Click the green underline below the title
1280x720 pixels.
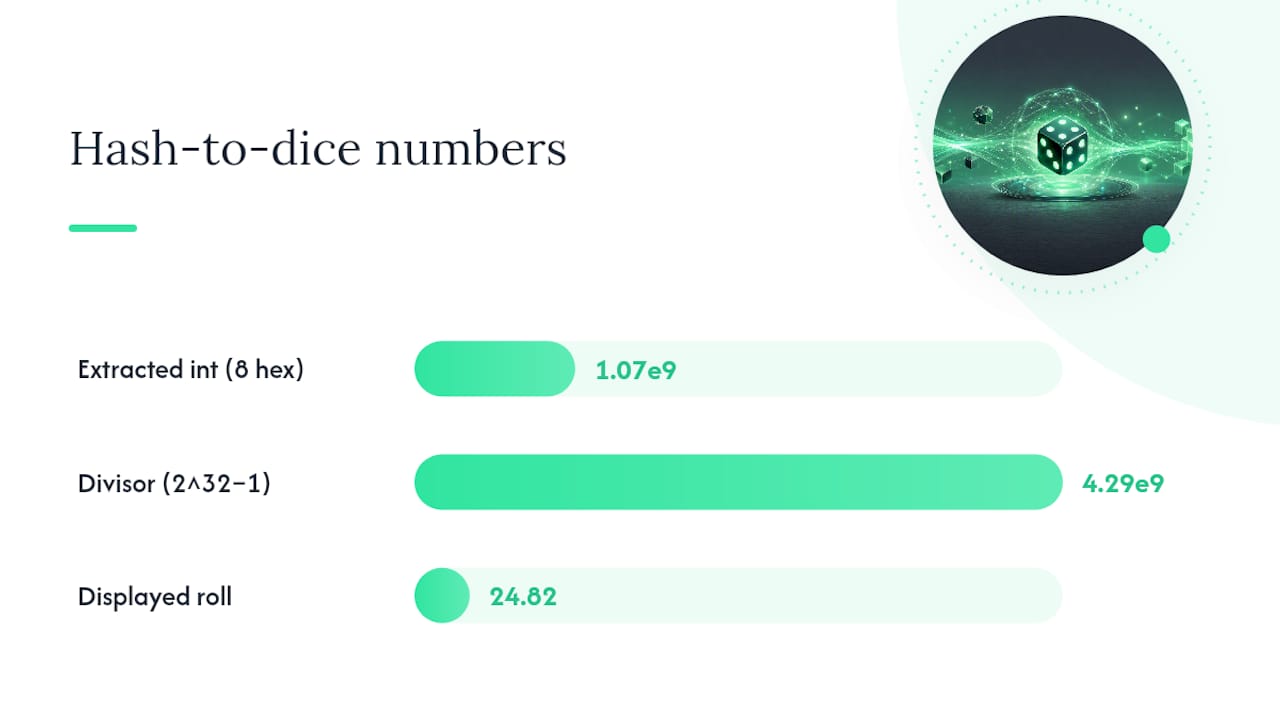103,228
